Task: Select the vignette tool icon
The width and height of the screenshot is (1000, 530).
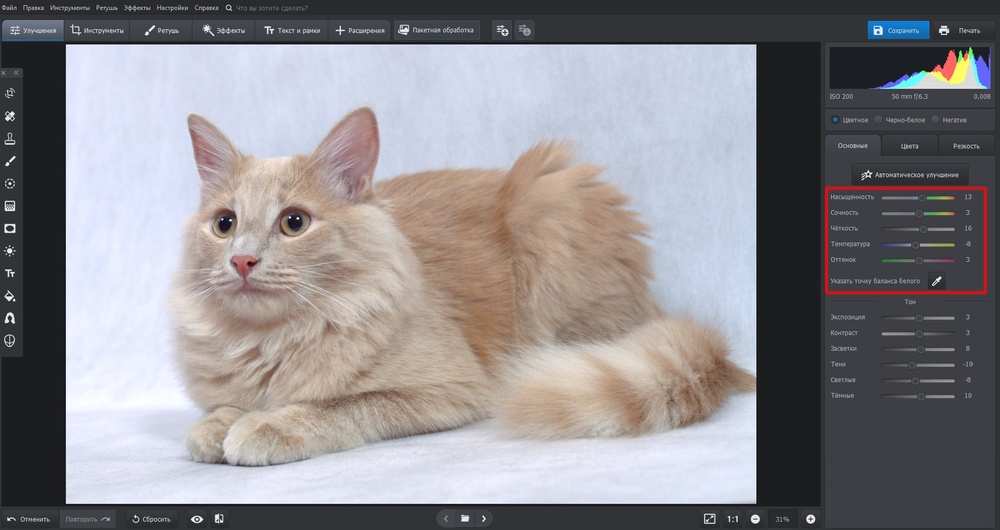Action: 10,228
